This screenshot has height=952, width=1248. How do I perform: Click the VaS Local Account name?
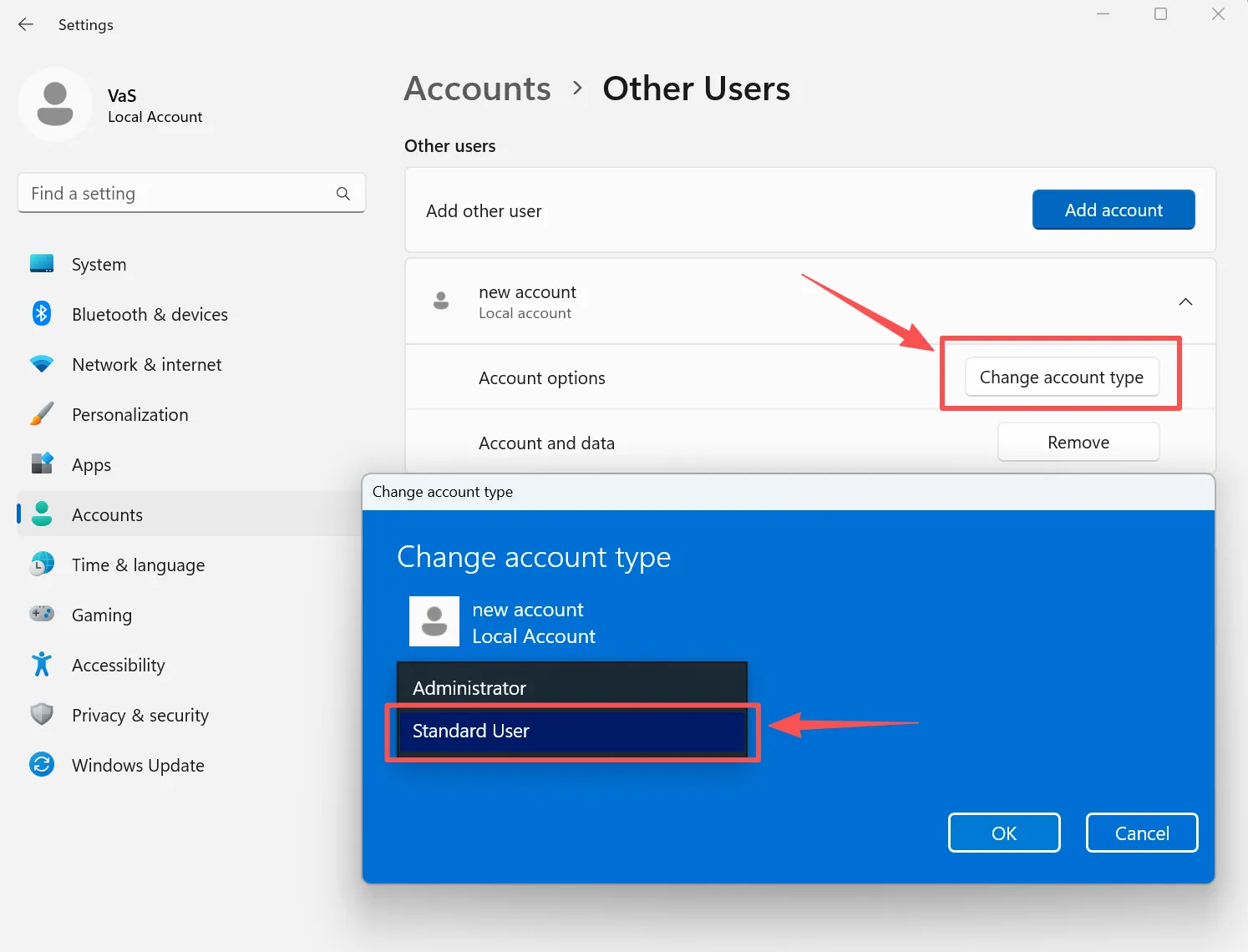pos(155,106)
